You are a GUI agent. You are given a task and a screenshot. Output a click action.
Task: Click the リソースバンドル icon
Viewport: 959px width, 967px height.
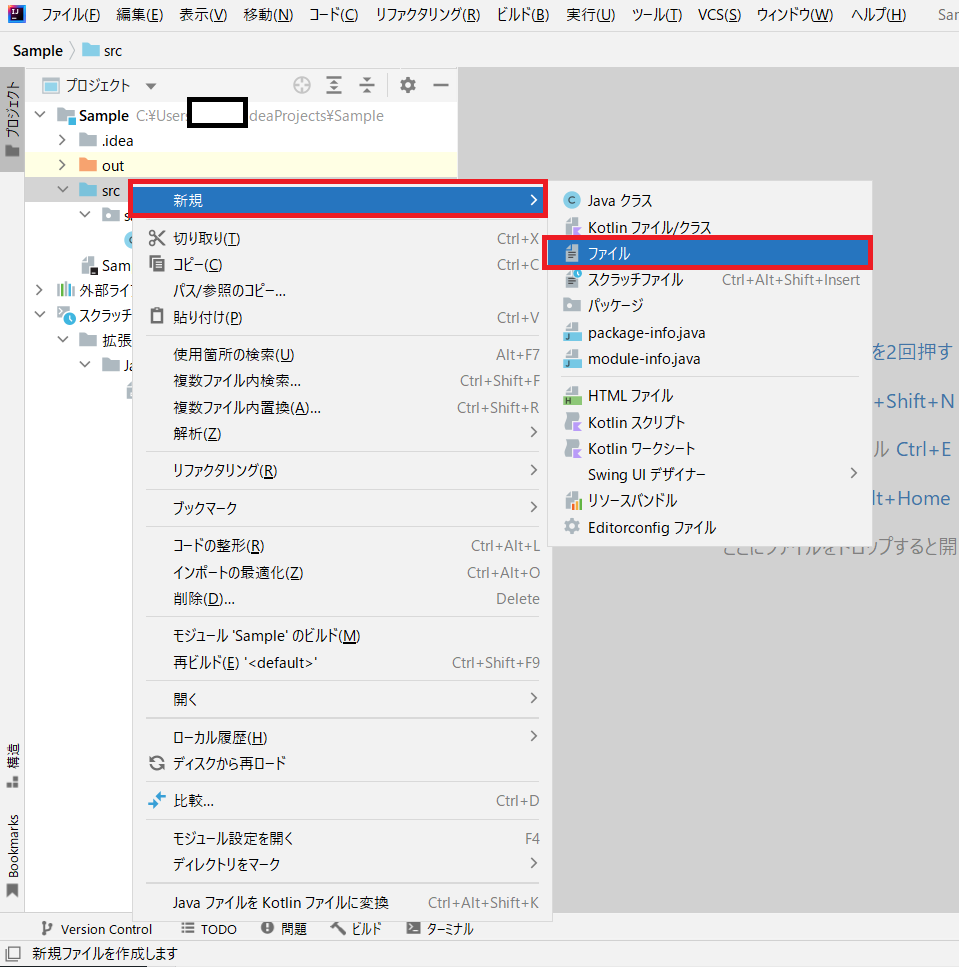573,500
